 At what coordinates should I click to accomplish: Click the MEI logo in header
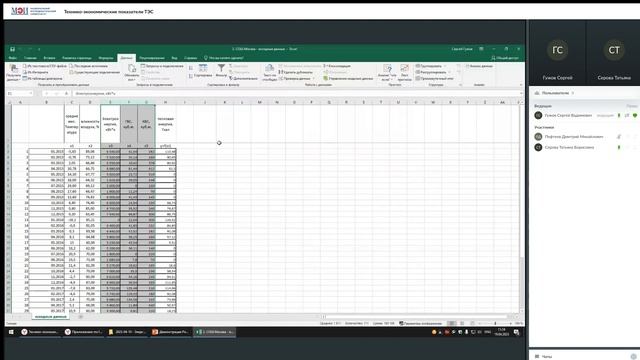click(x=33, y=11)
